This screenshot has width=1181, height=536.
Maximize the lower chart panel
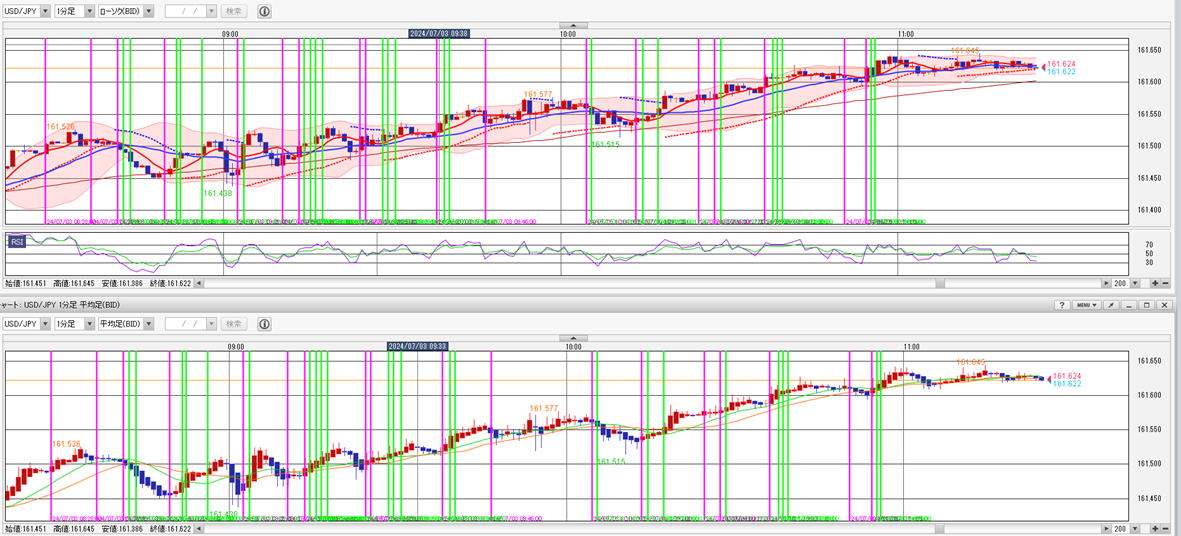pos(1146,305)
